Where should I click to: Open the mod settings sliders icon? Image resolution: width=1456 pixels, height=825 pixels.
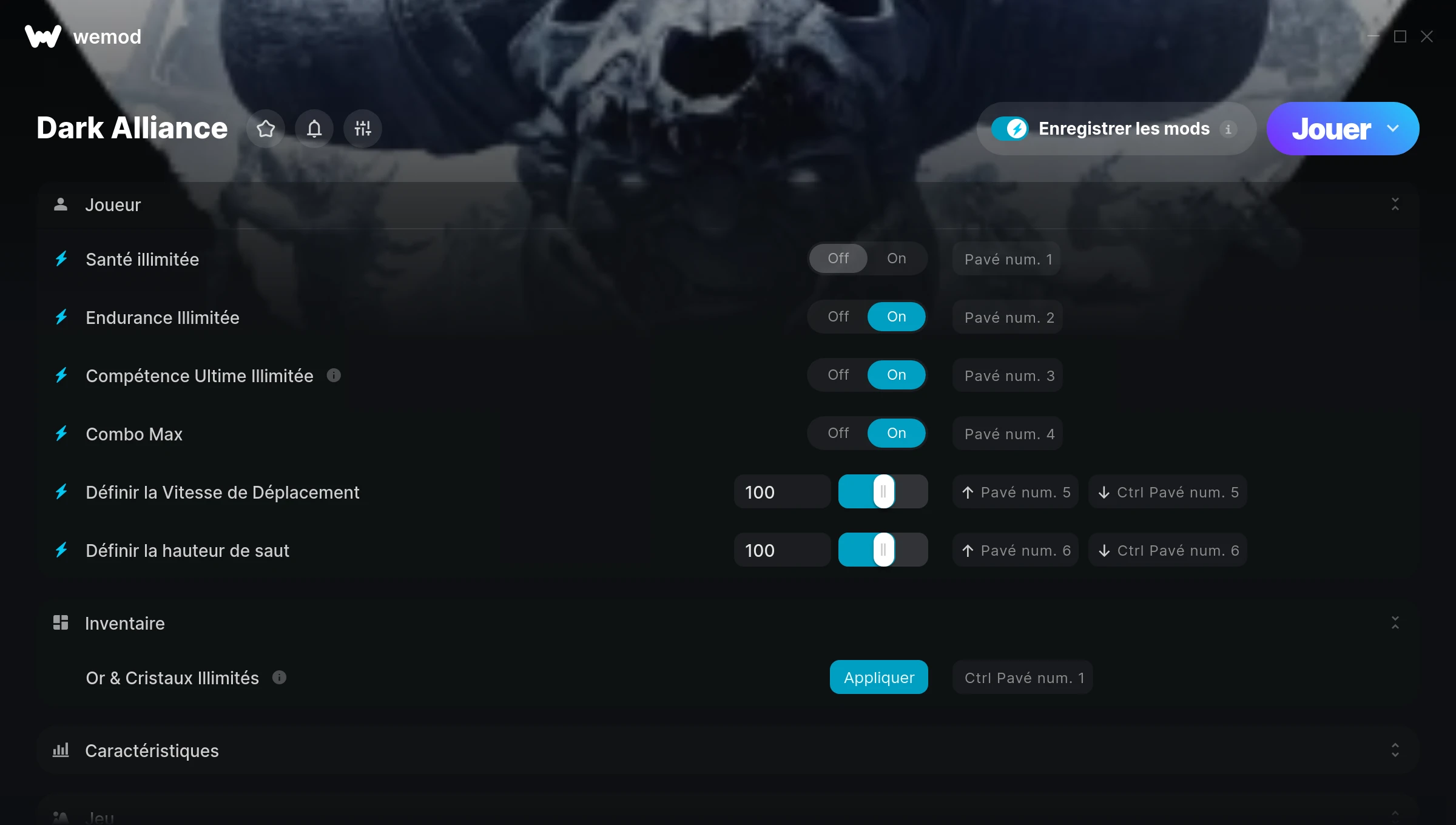[363, 129]
